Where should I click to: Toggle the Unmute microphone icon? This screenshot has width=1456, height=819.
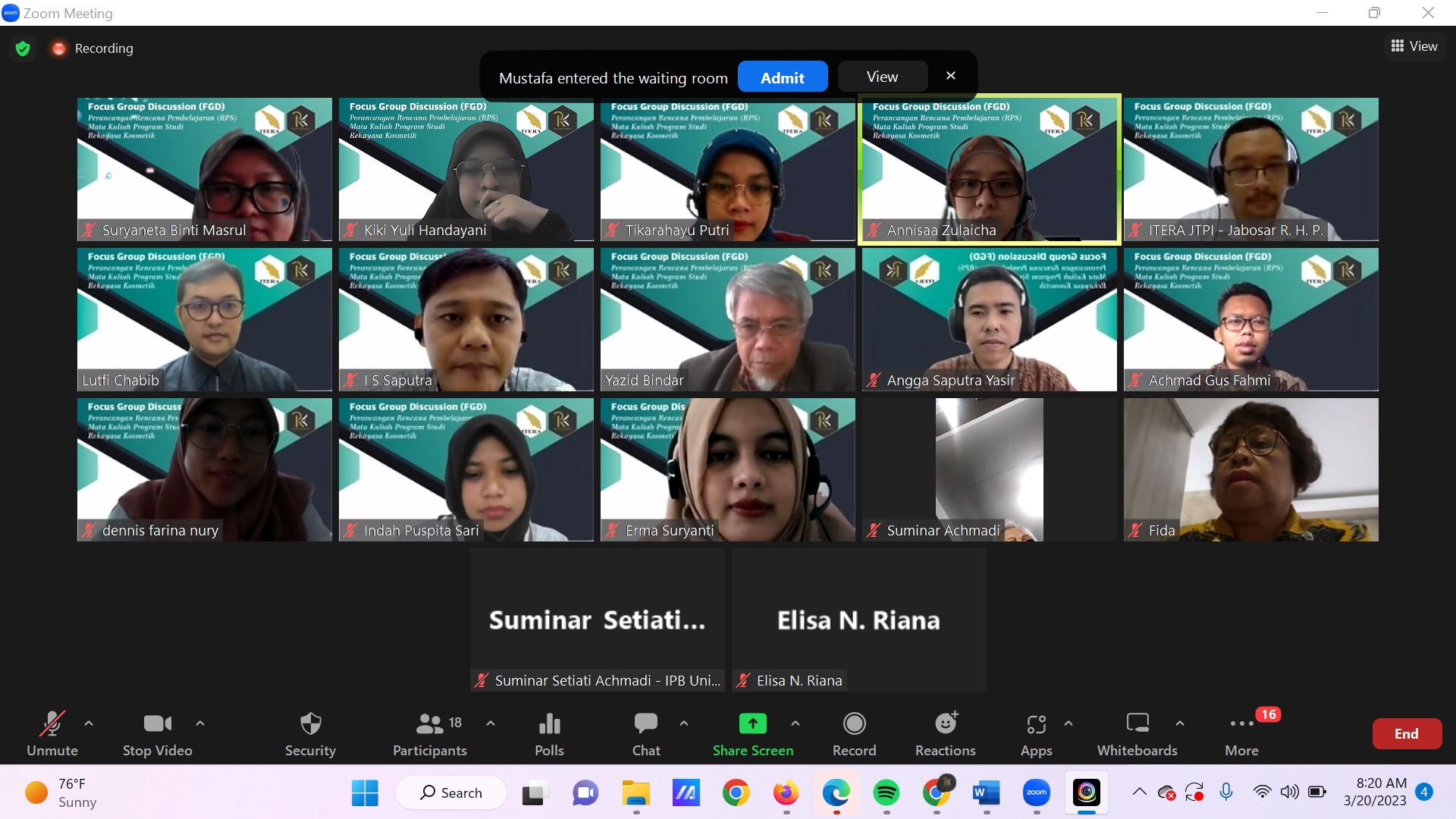click(x=52, y=734)
